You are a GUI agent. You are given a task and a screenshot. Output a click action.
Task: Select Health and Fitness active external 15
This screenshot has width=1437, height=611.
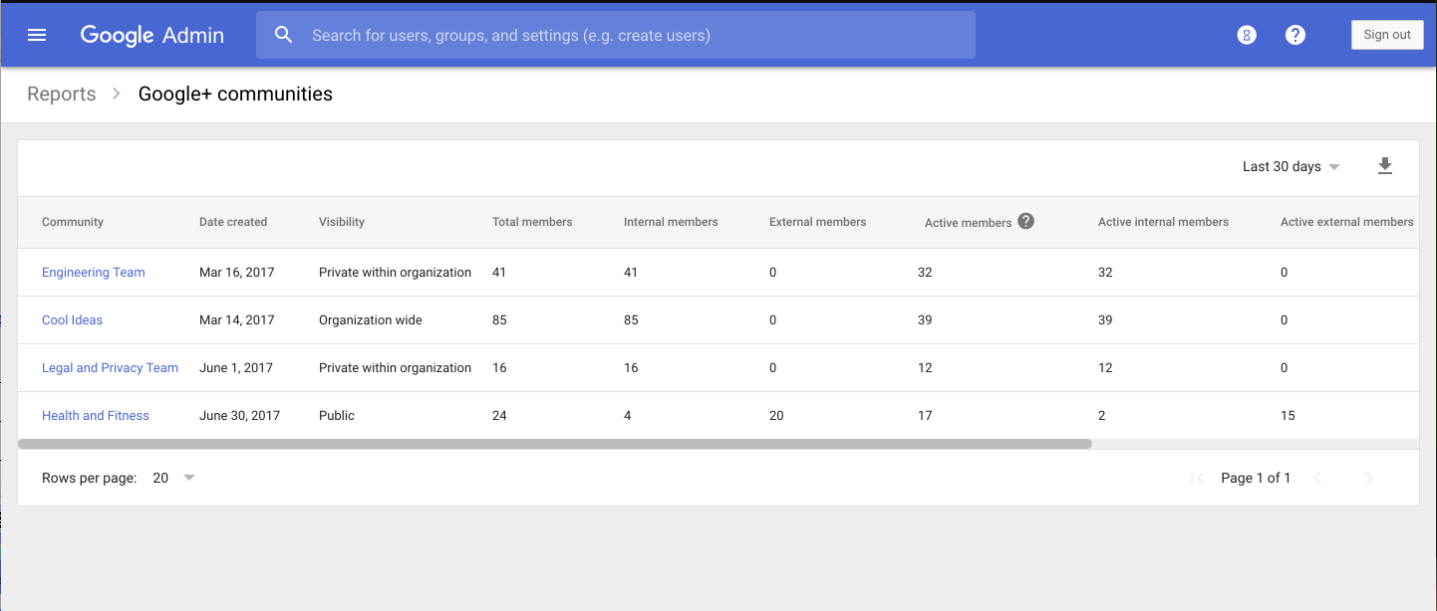point(1288,415)
